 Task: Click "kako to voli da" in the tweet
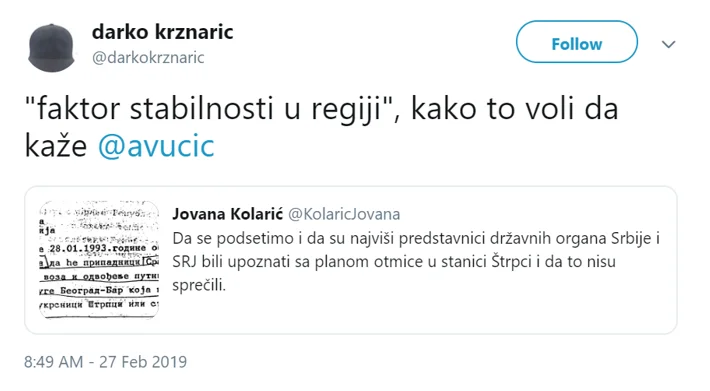(x=514, y=110)
